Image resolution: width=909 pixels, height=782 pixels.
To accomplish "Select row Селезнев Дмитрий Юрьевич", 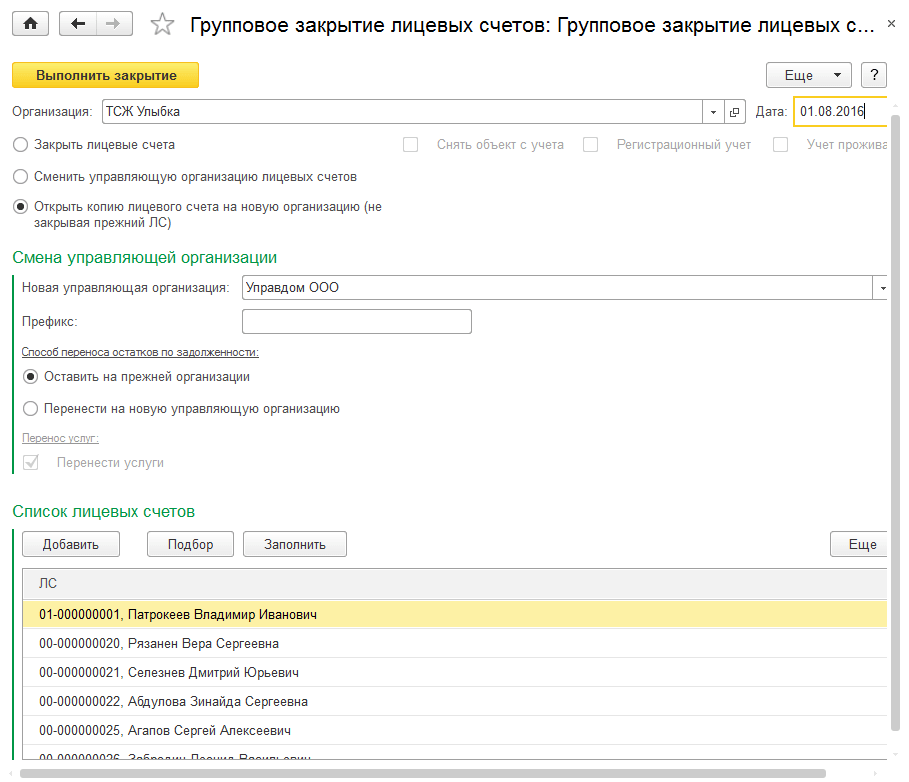I will pyautogui.click(x=454, y=673).
